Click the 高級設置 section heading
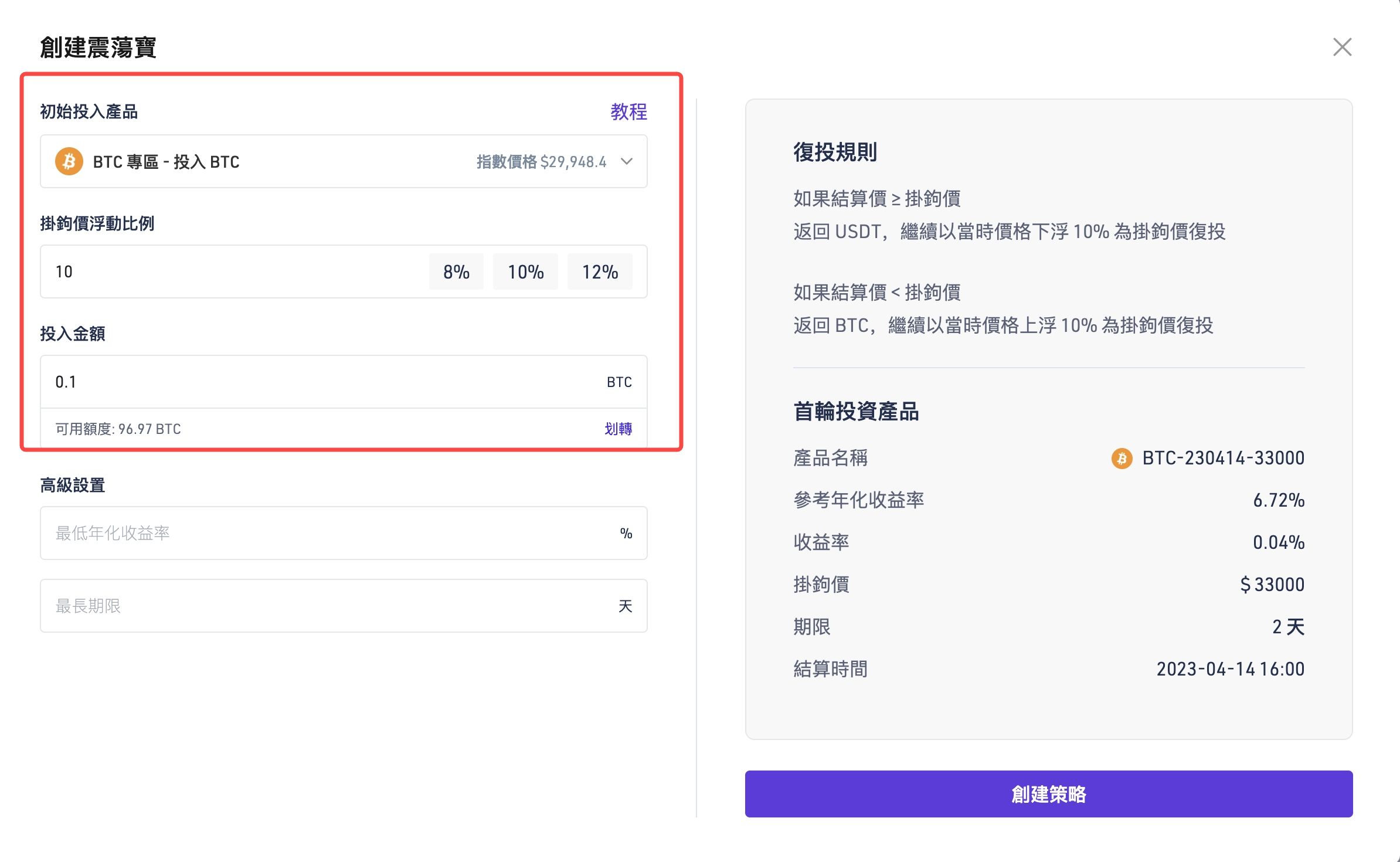The image size is (1400, 862). coord(73,485)
